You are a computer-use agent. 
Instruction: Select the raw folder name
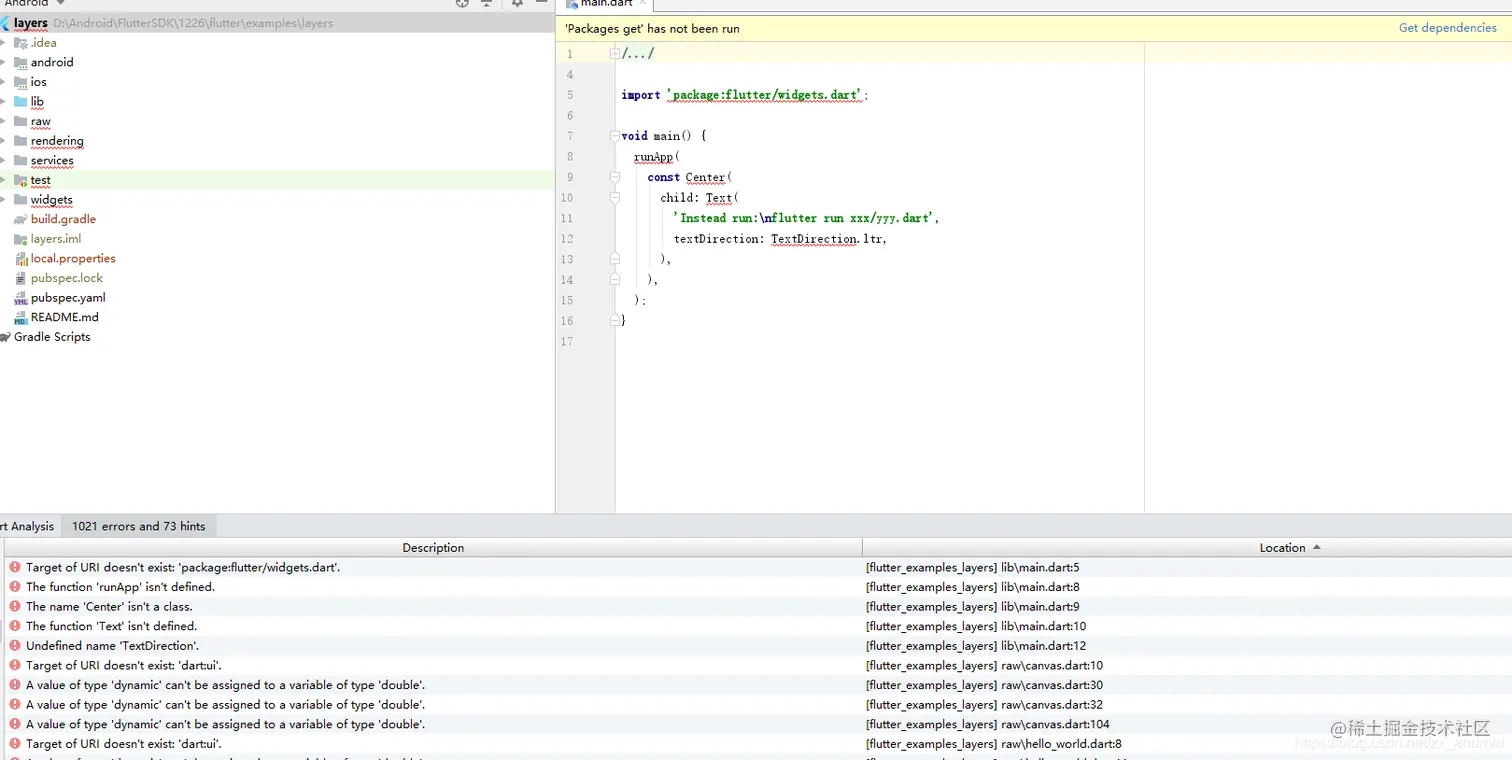[x=40, y=121]
